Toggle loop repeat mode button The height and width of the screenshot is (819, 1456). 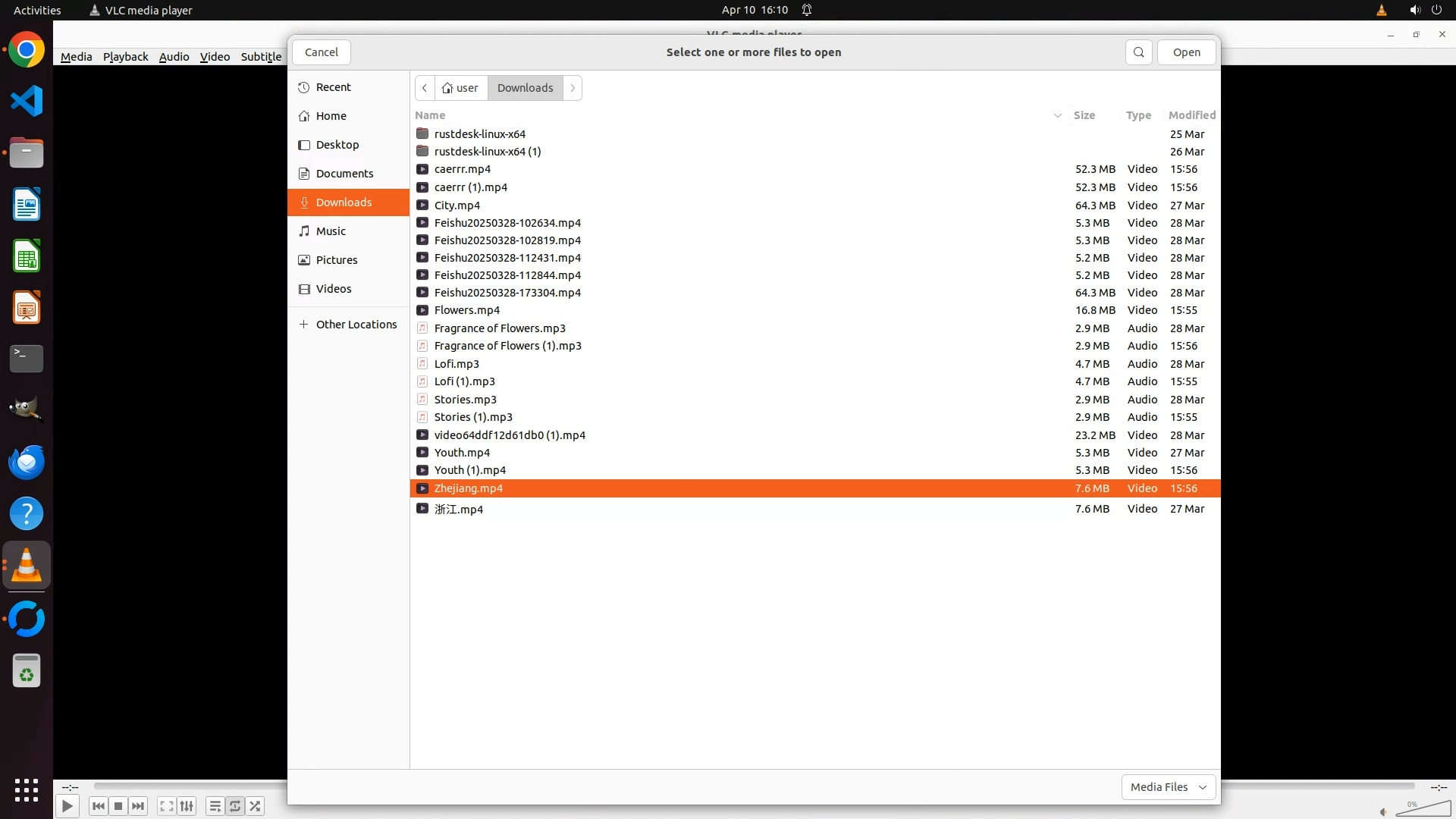(235, 806)
